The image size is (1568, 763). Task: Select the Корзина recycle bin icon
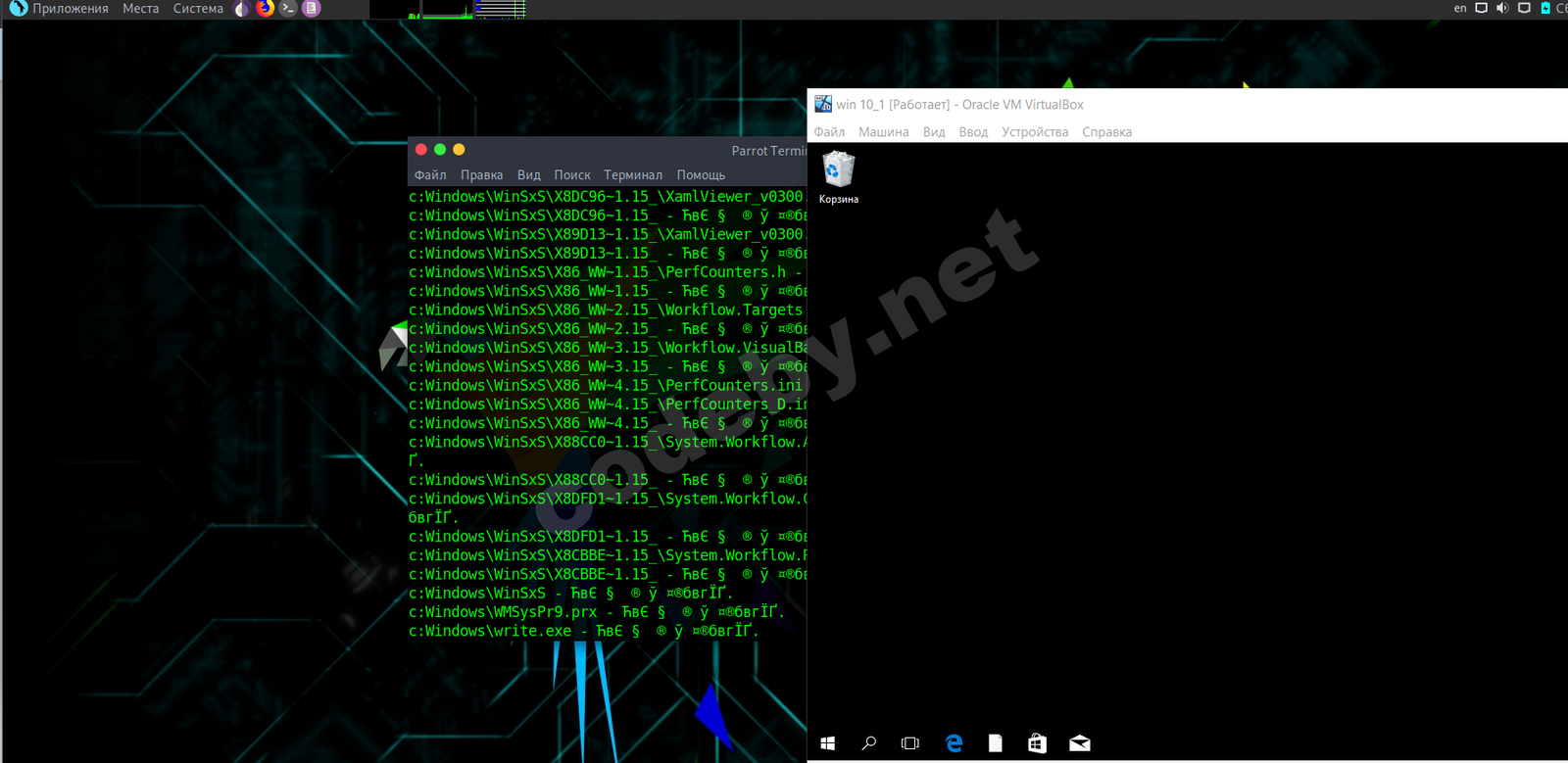(x=839, y=177)
